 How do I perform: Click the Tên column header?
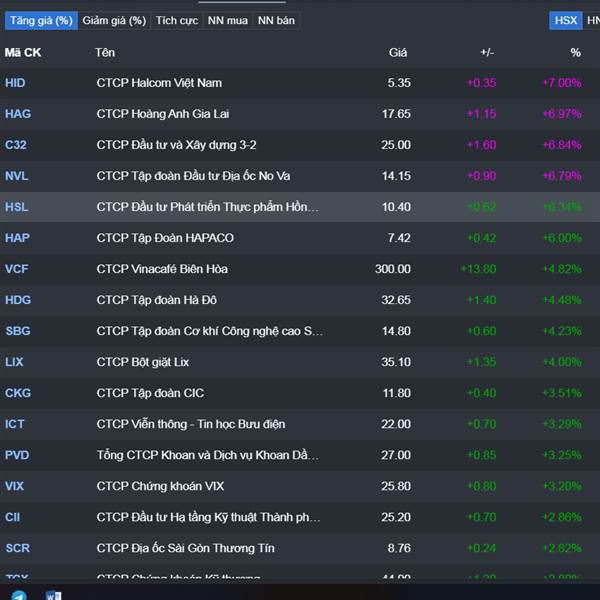[105, 52]
